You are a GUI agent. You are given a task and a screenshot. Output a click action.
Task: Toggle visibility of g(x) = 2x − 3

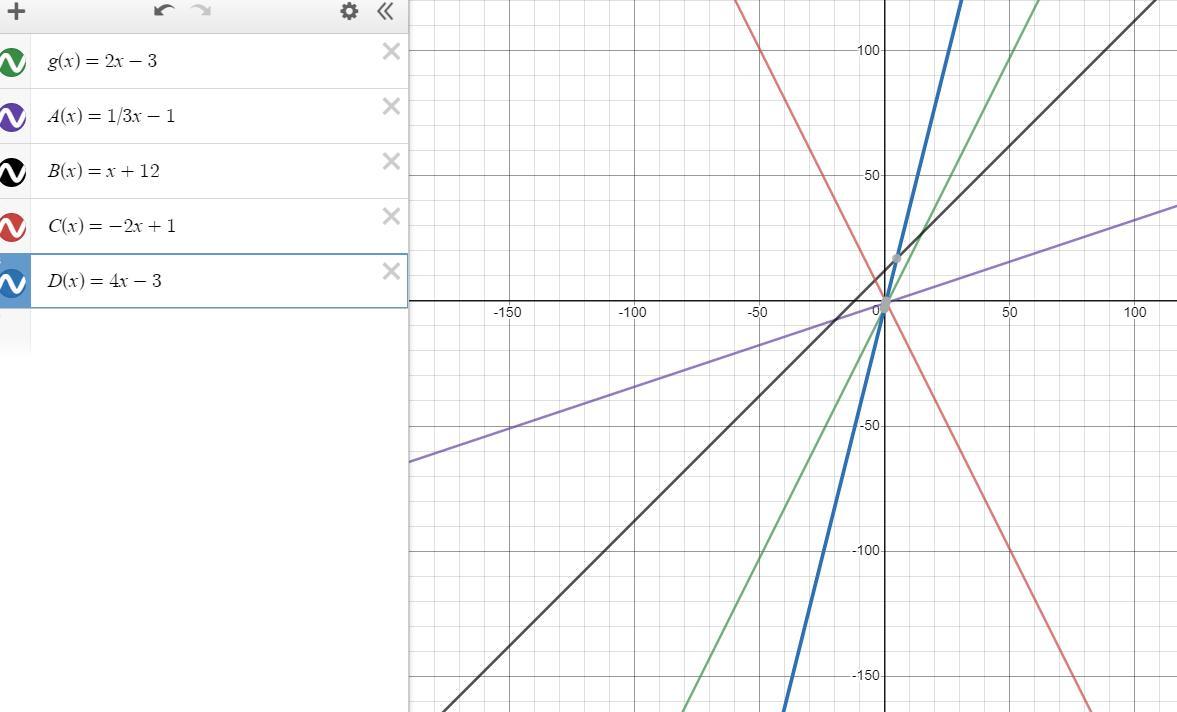pyautogui.click(x=13, y=62)
